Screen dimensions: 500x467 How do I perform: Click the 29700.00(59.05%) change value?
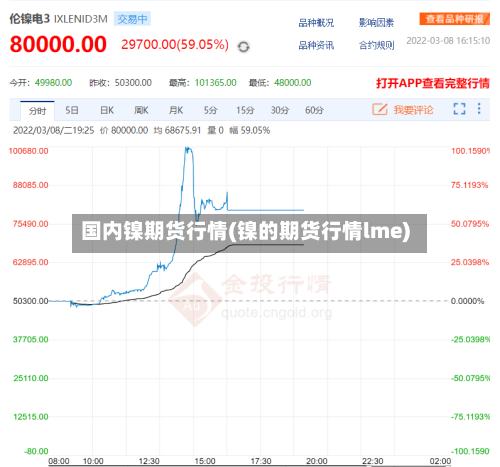(175, 45)
